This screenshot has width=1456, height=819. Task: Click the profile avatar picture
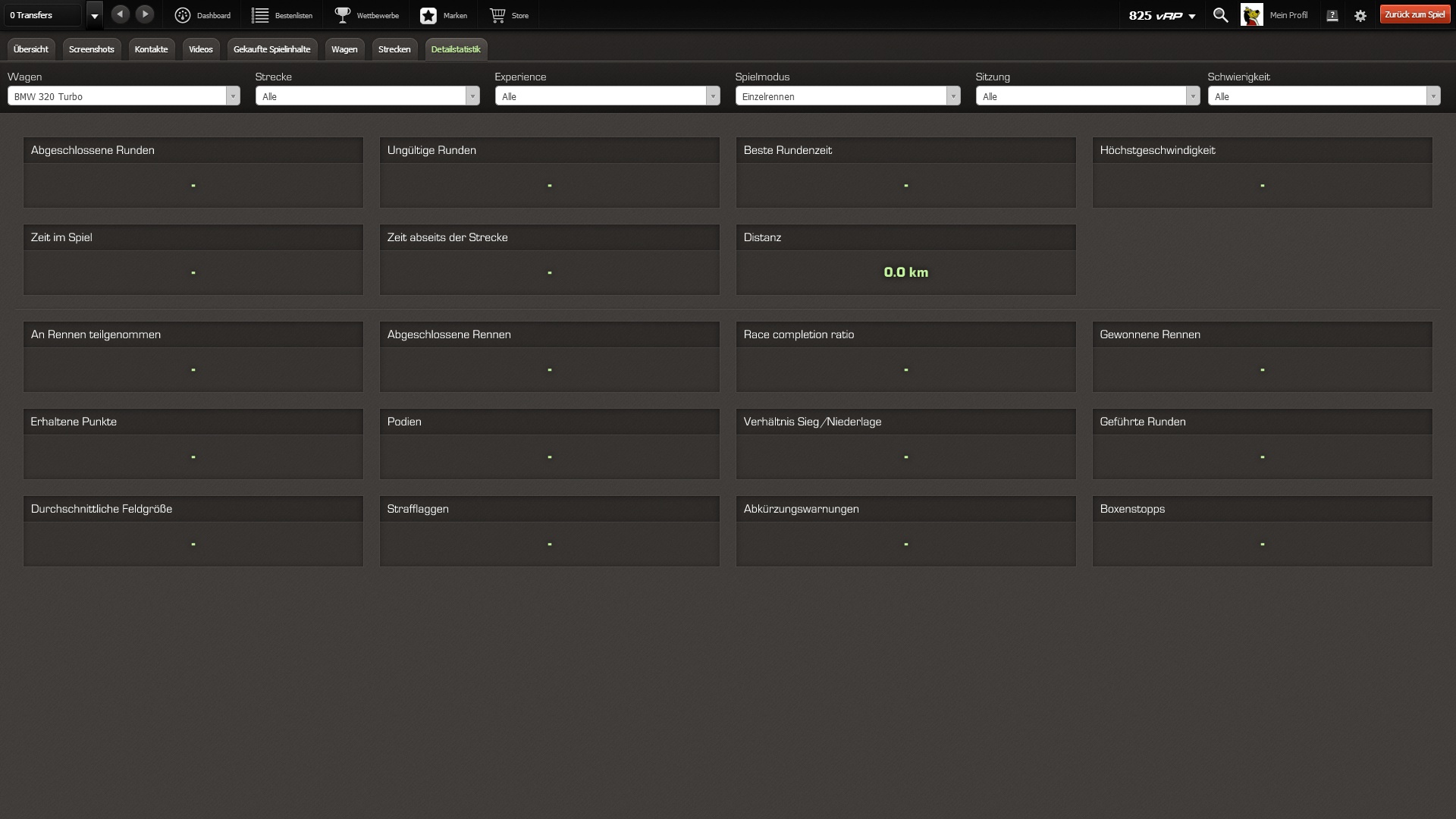click(x=1252, y=15)
